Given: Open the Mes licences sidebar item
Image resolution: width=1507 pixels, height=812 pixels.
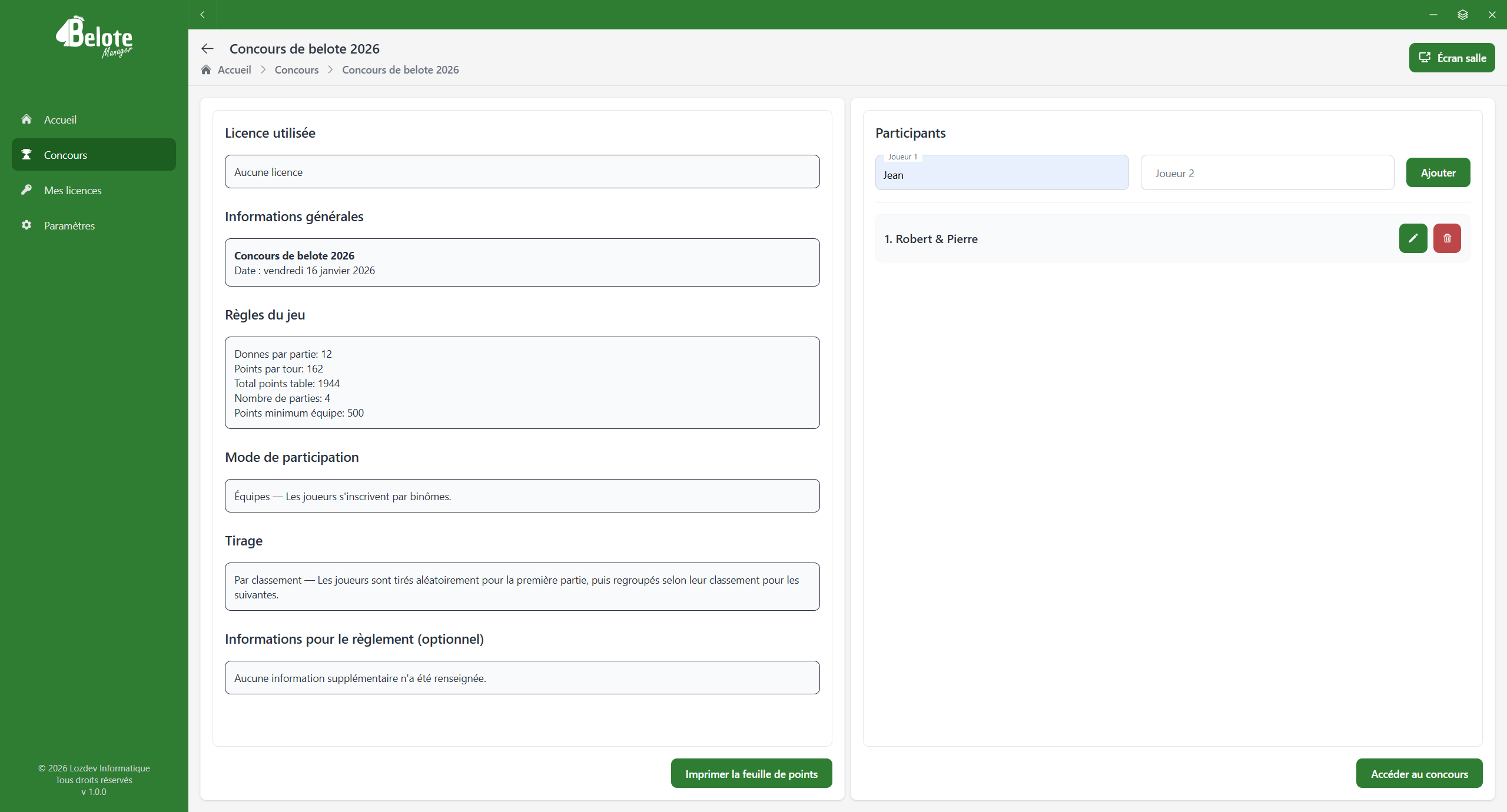Looking at the screenshot, I should [x=72, y=190].
